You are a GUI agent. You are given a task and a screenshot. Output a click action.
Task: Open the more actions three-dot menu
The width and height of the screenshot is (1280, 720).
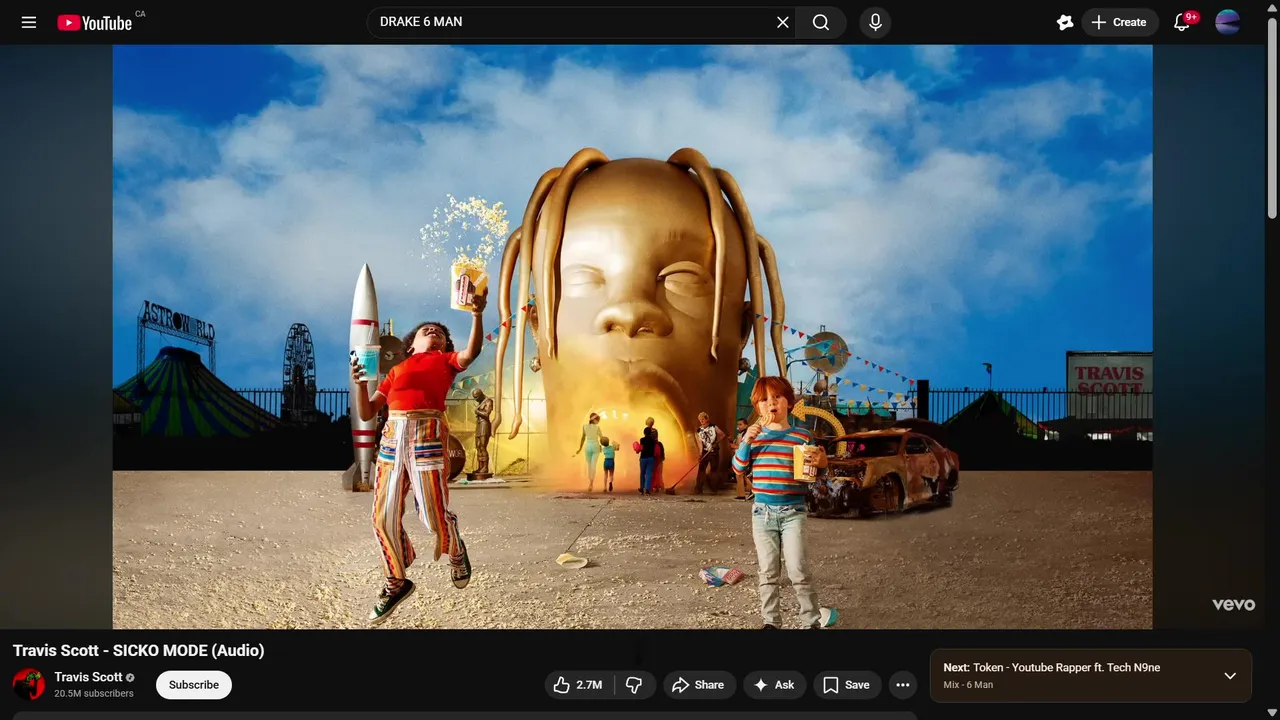tap(903, 685)
